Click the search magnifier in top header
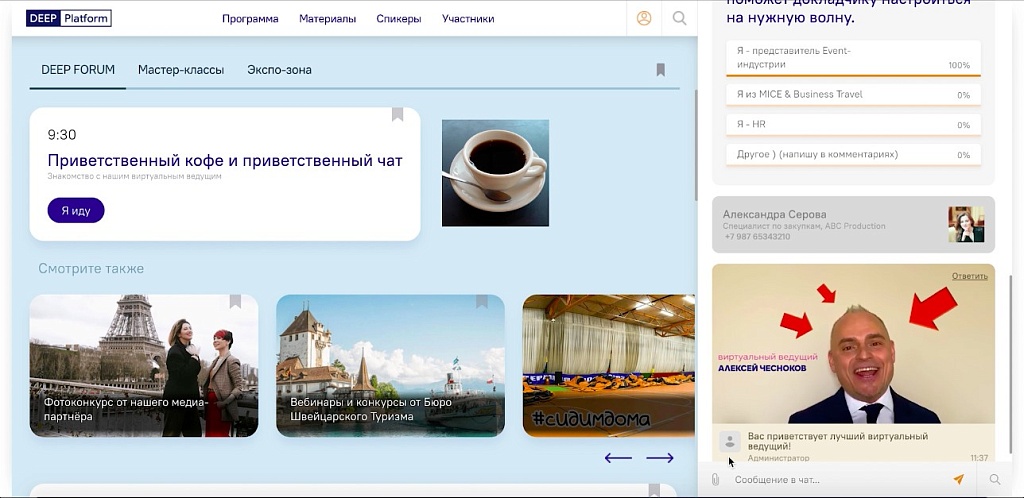The height and width of the screenshot is (498, 1024). tap(679, 18)
